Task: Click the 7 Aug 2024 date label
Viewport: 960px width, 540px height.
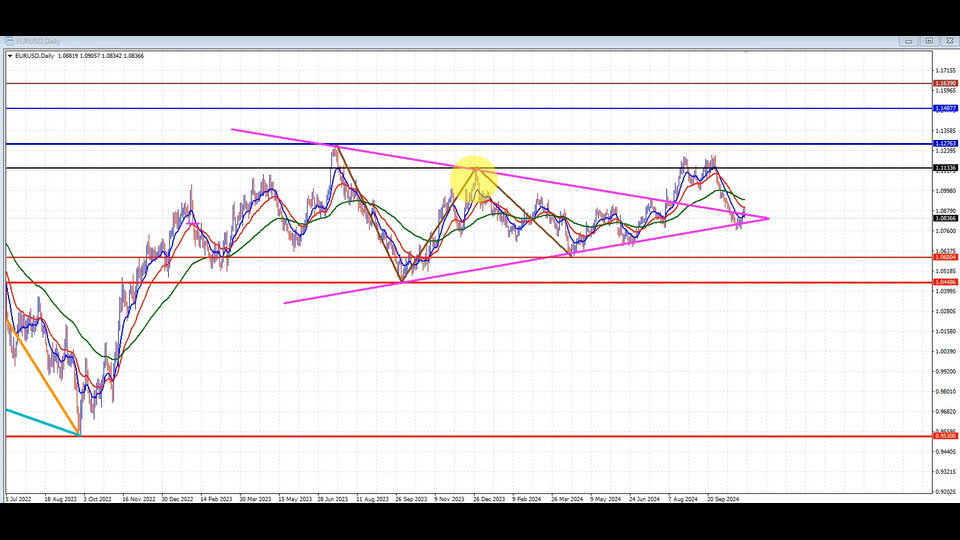Action: 683,499
